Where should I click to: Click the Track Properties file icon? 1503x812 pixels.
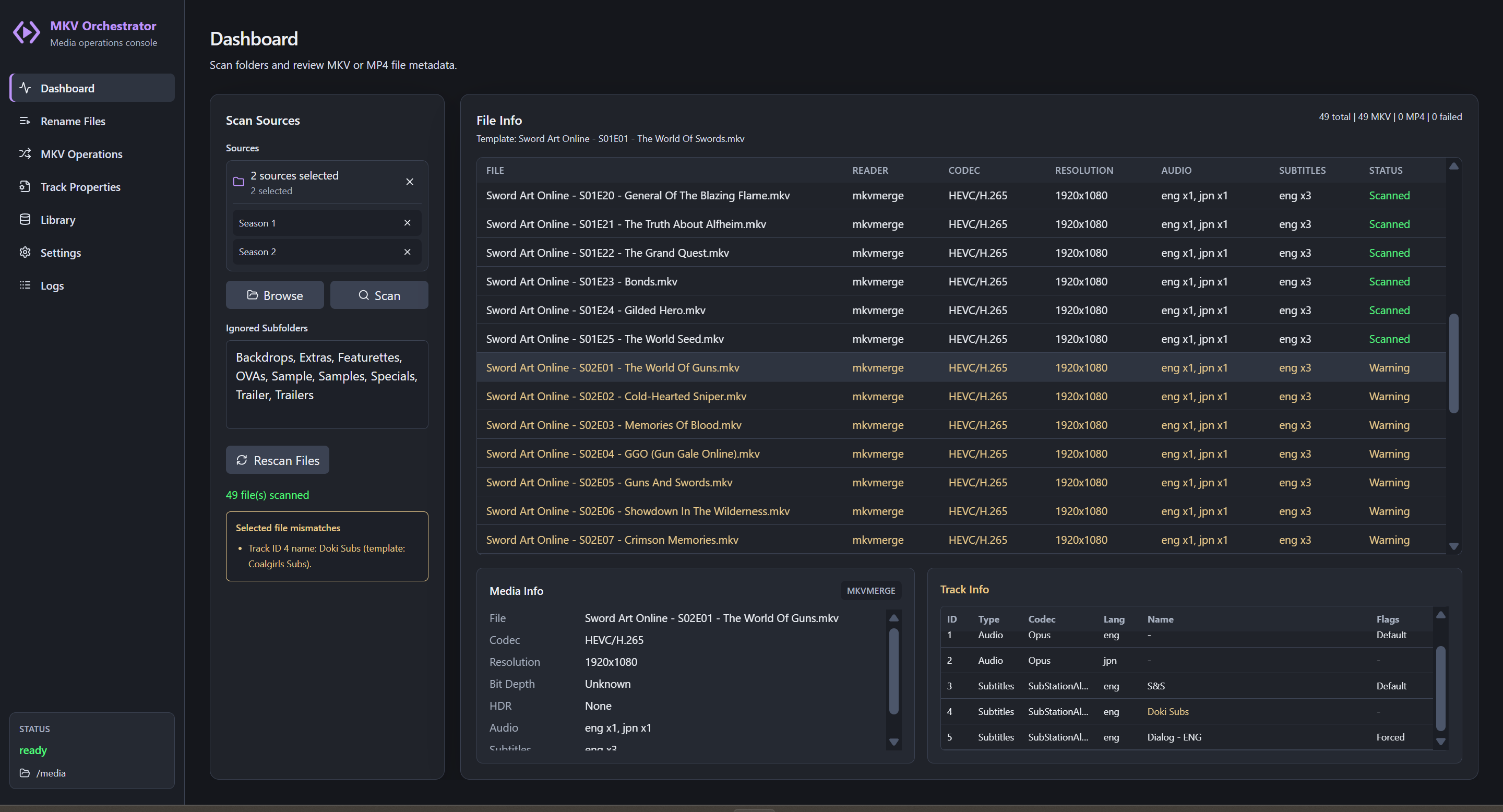[x=25, y=187]
